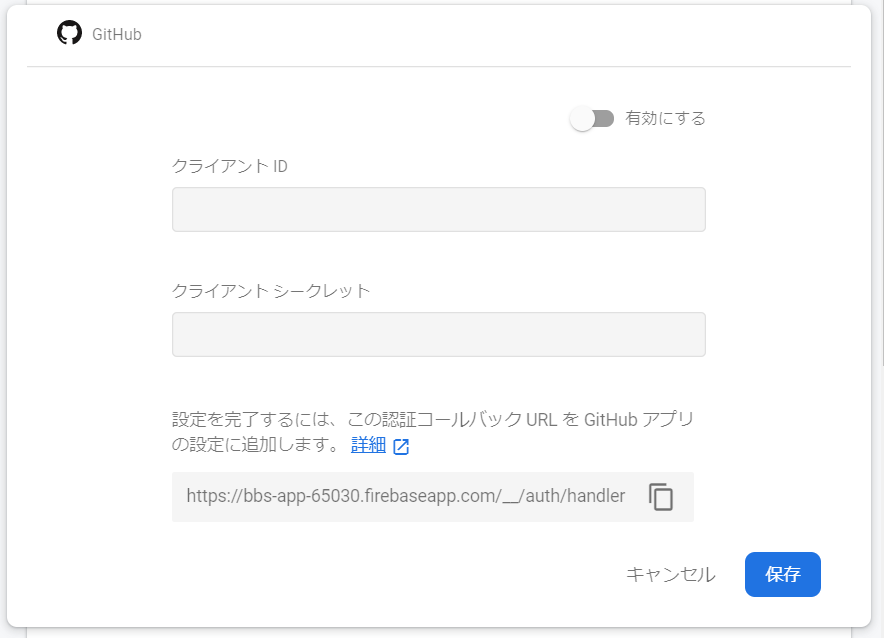The image size is (884, 638).
Task: Focus the クライアント ID text field
Action: pyautogui.click(x=438, y=210)
